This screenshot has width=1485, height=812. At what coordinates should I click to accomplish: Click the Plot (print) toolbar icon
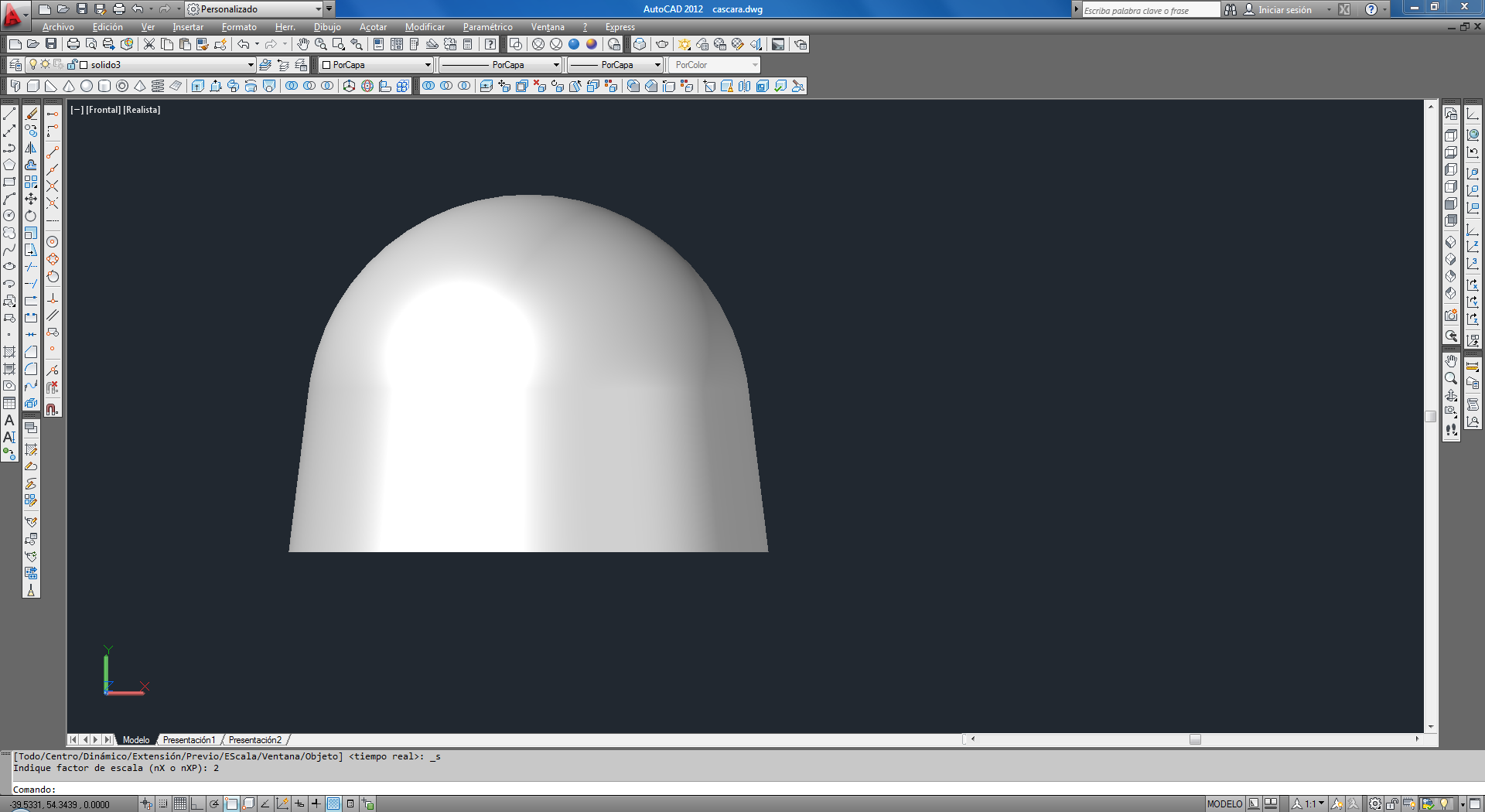click(x=73, y=44)
